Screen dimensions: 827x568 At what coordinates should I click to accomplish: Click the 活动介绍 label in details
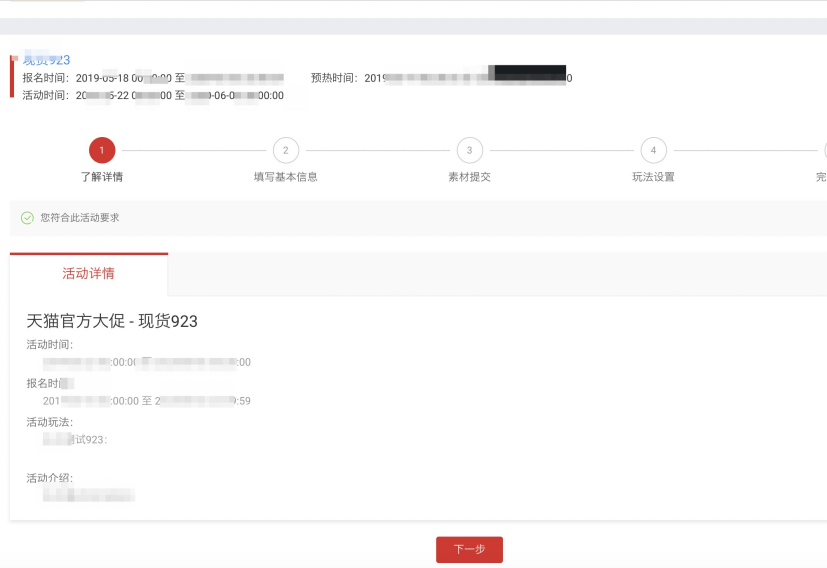tap(49, 478)
